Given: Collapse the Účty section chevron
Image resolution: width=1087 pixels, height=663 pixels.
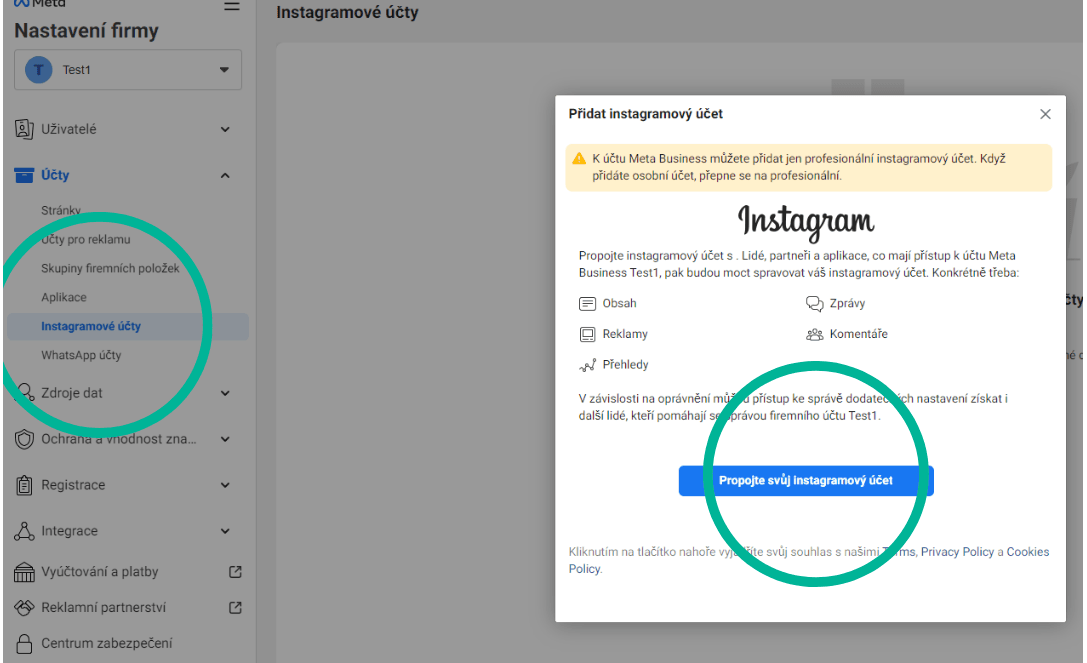Looking at the screenshot, I should [x=225, y=175].
